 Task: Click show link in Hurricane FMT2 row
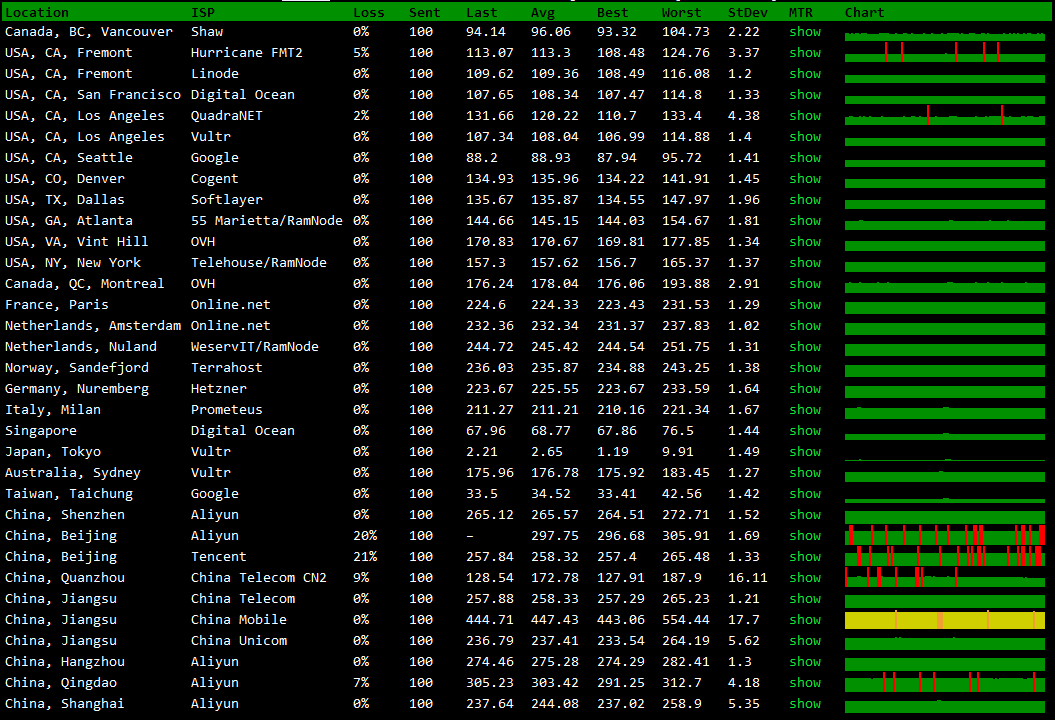click(805, 52)
